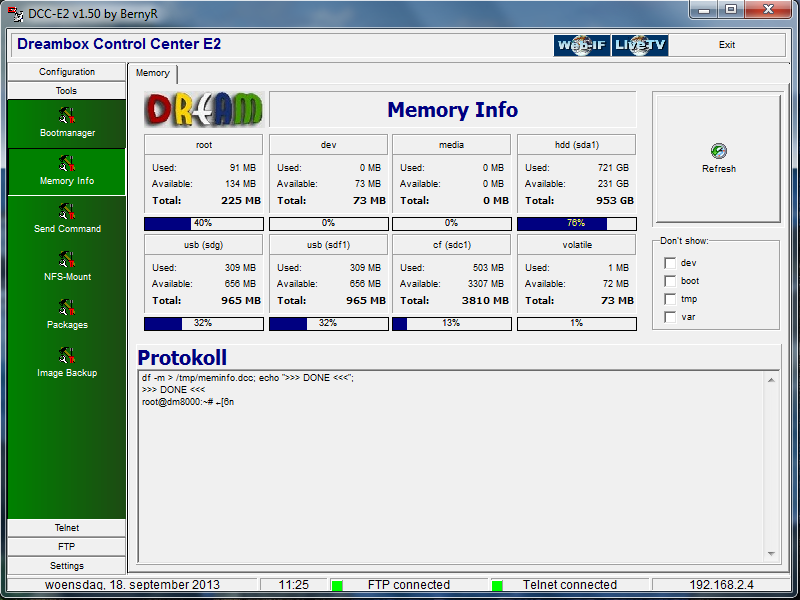Click the 'usb (sdf1)' partition header
Image resolution: width=800 pixels, height=600 pixels.
pos(329,245)
